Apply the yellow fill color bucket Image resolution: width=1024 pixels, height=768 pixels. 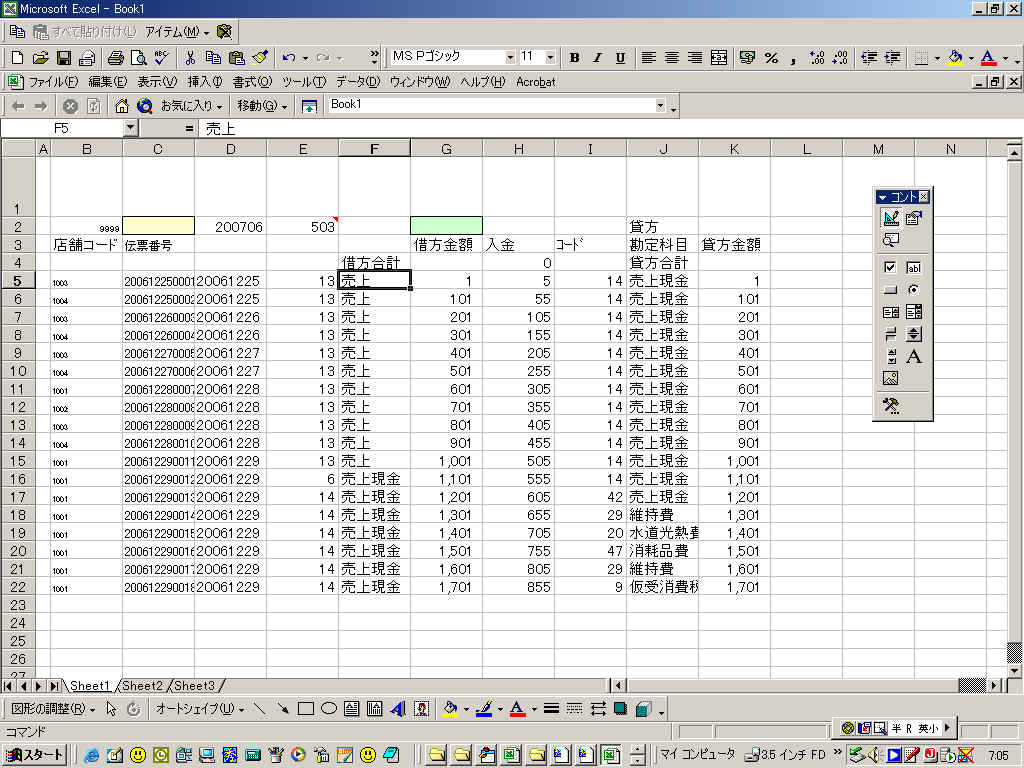[x=955, y=57]
